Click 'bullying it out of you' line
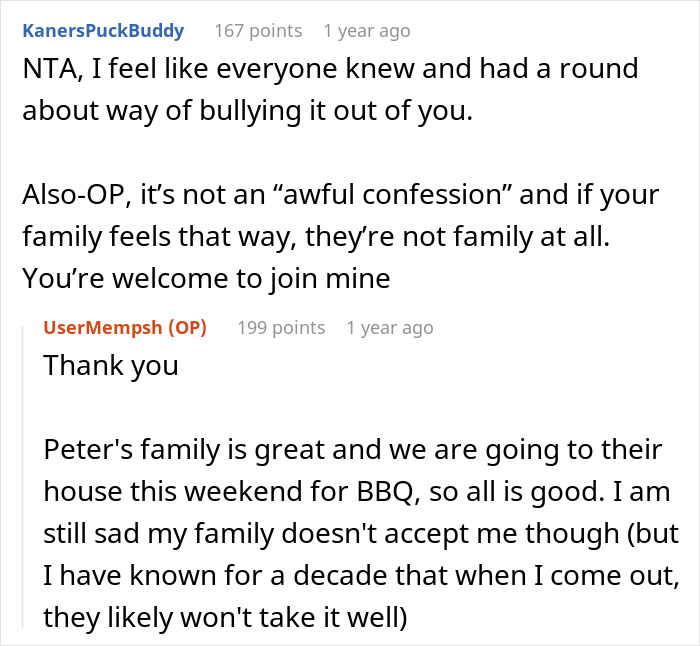The image size is (700, 646). pyautogui.click(x=246, y=109)
